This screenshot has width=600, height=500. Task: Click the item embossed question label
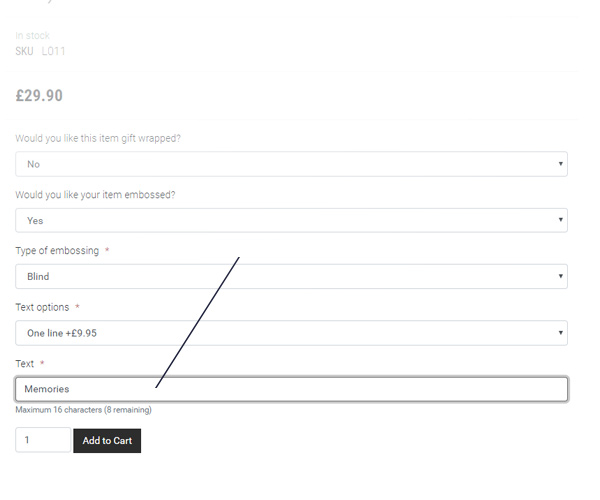95,195
